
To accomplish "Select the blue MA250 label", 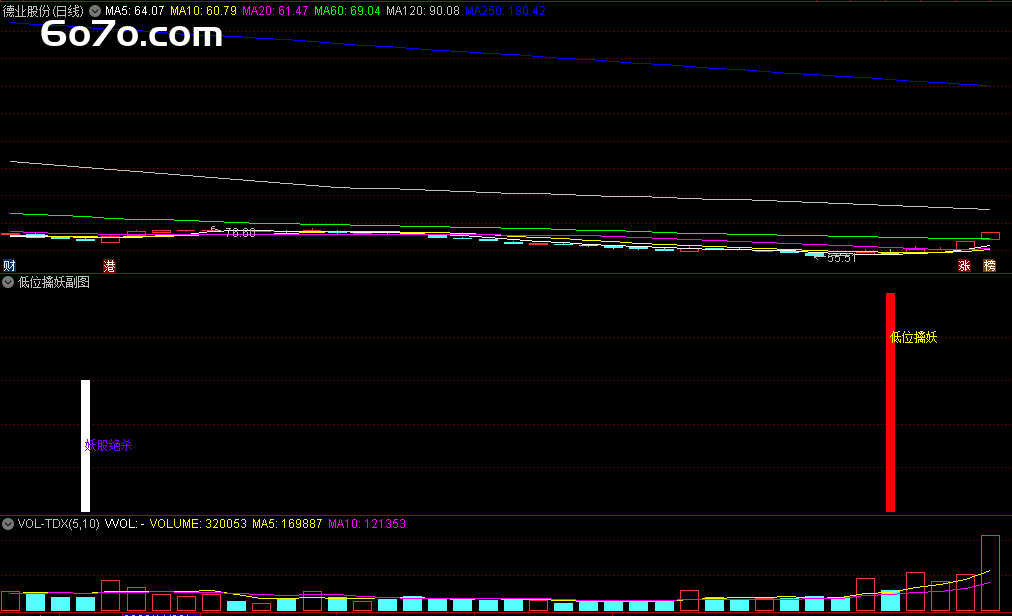I will 505,10.
